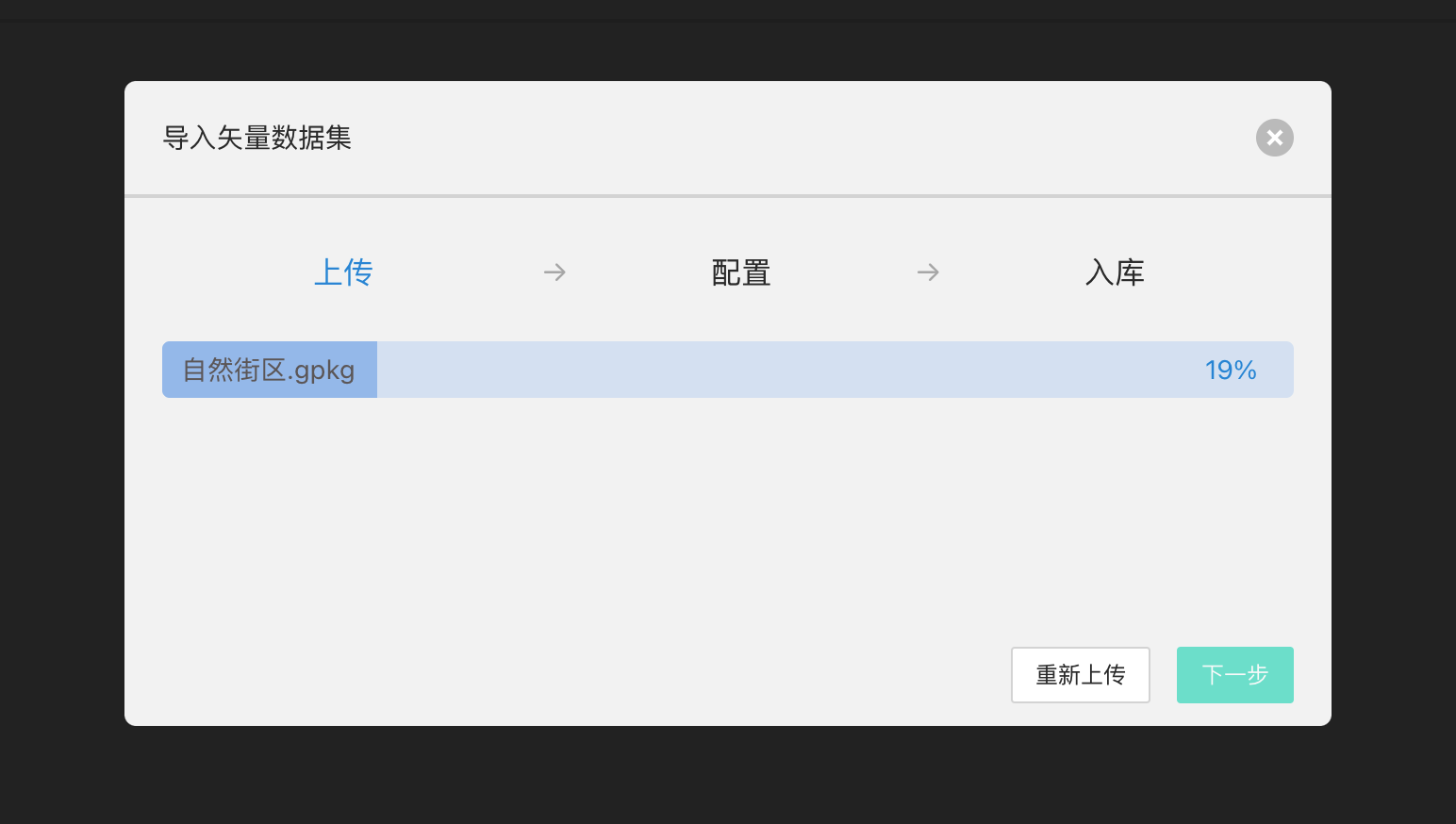Click the arrow icon between 配置 and 入库
1456x824 pixels.
click(928, 272)
